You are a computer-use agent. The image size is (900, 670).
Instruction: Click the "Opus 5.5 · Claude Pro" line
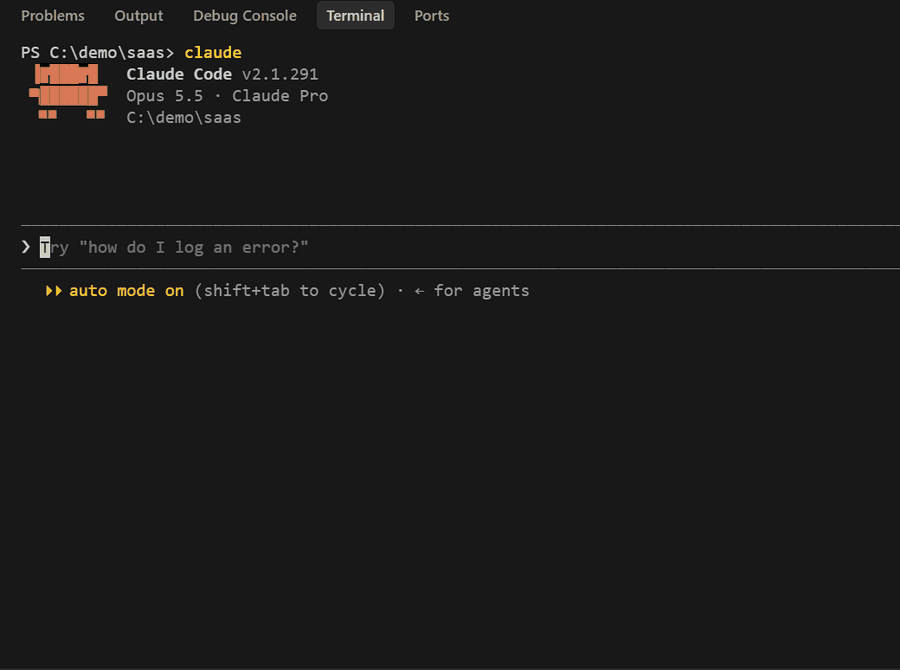[227, 96]
